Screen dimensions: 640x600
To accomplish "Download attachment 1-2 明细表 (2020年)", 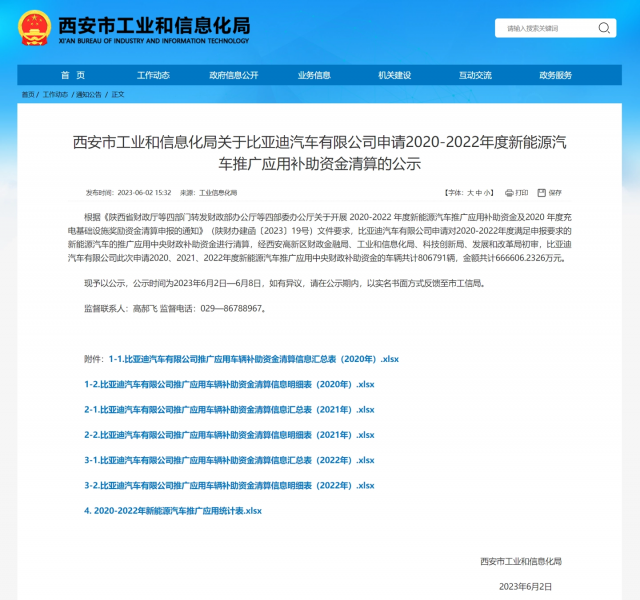I will point(229,384).
